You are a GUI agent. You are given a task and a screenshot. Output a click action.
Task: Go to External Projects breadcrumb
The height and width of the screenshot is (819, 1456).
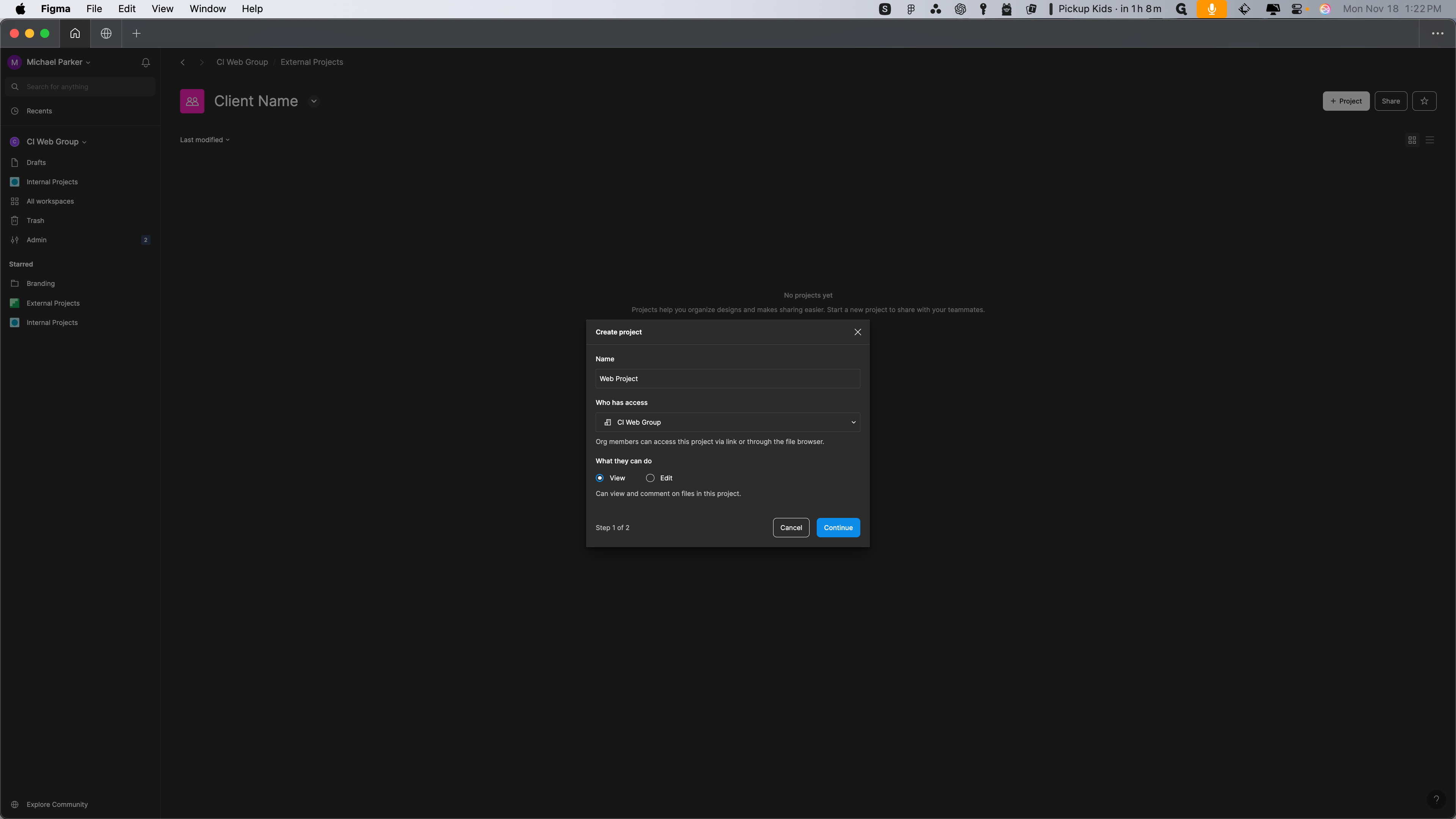tap(311, 62)
